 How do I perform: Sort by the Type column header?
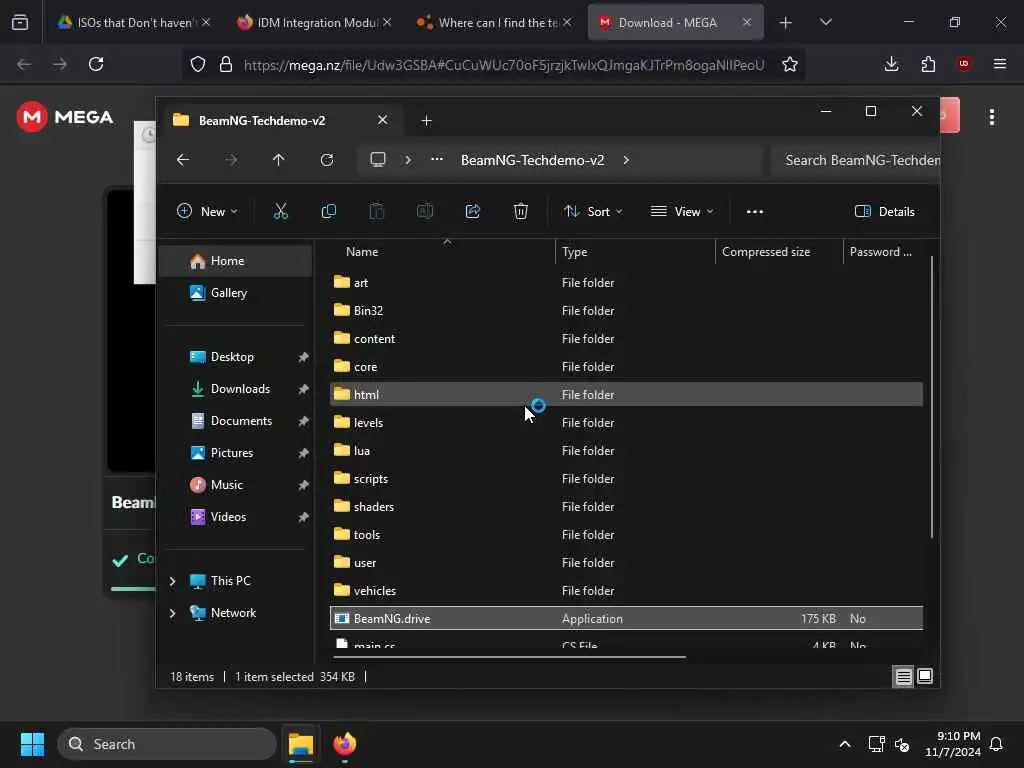tap(575, 252)
